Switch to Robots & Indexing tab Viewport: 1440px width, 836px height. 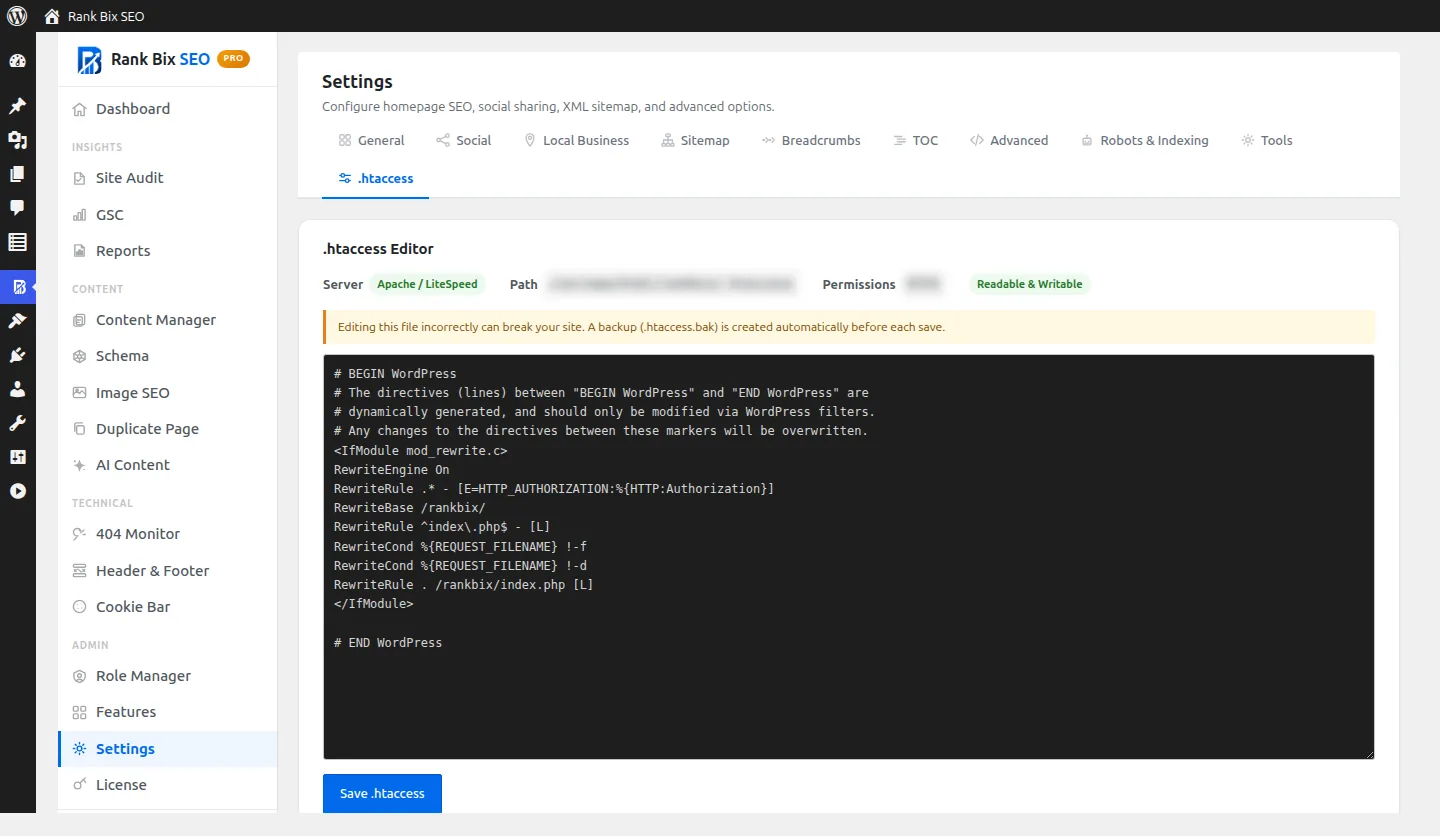pos(1145,141)
